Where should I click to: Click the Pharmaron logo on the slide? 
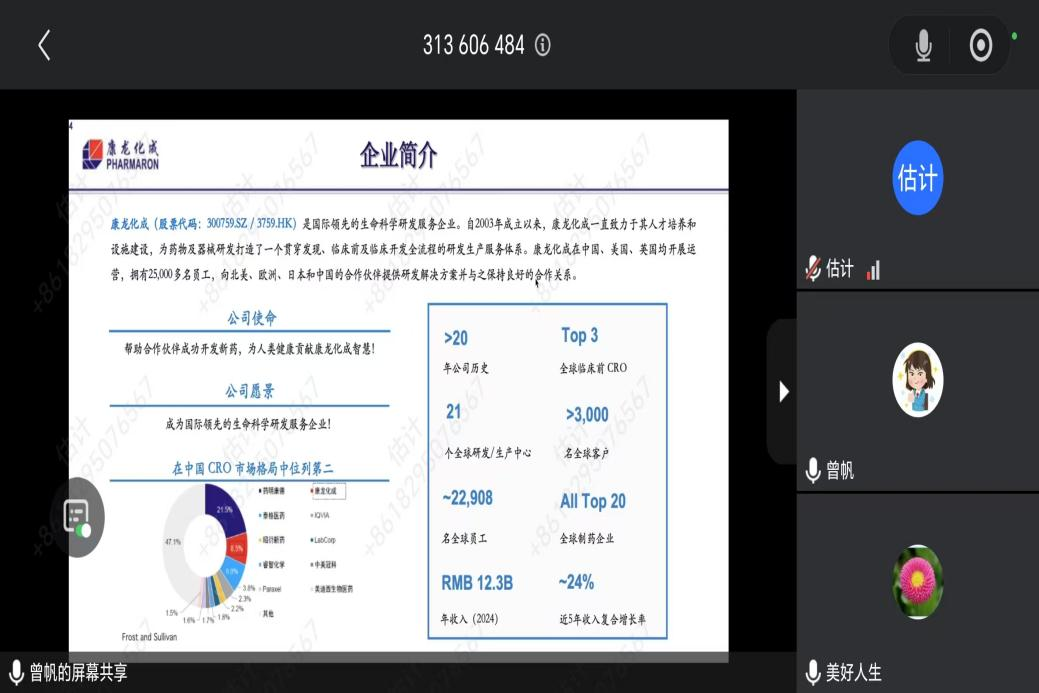[121, 155]
